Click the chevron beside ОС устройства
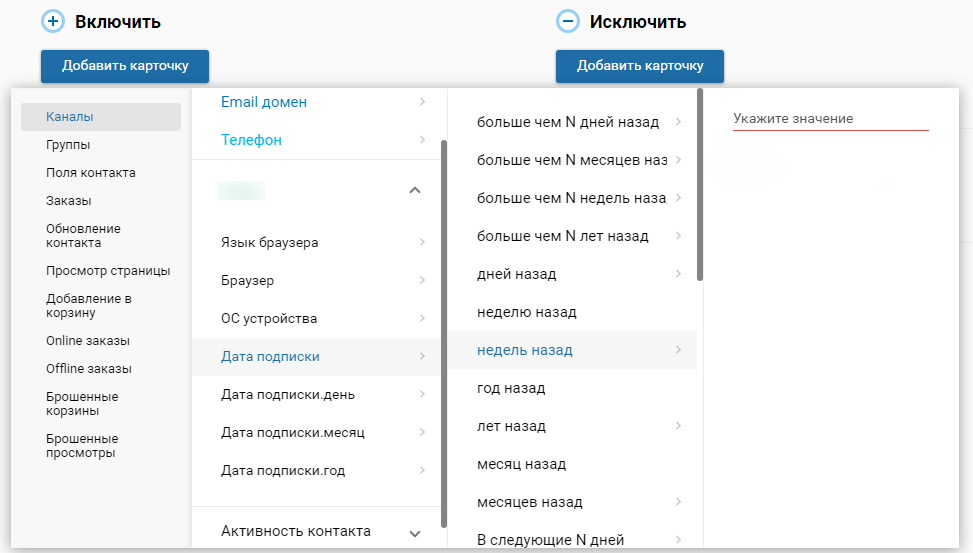 [x=423, y=319]
